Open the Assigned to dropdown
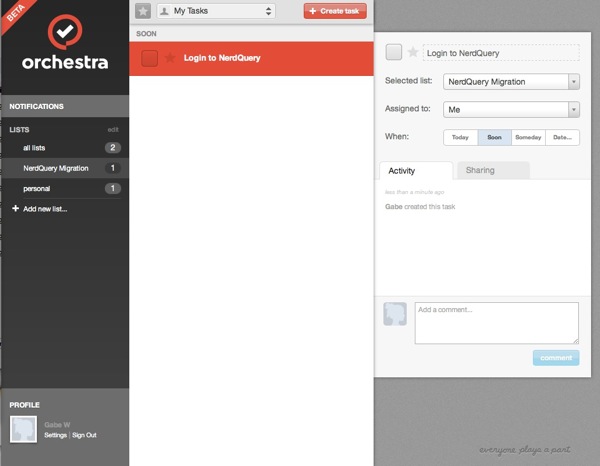The width and height of the screenshot is (600, 466). pyautogui.click(x=511, y=109)
